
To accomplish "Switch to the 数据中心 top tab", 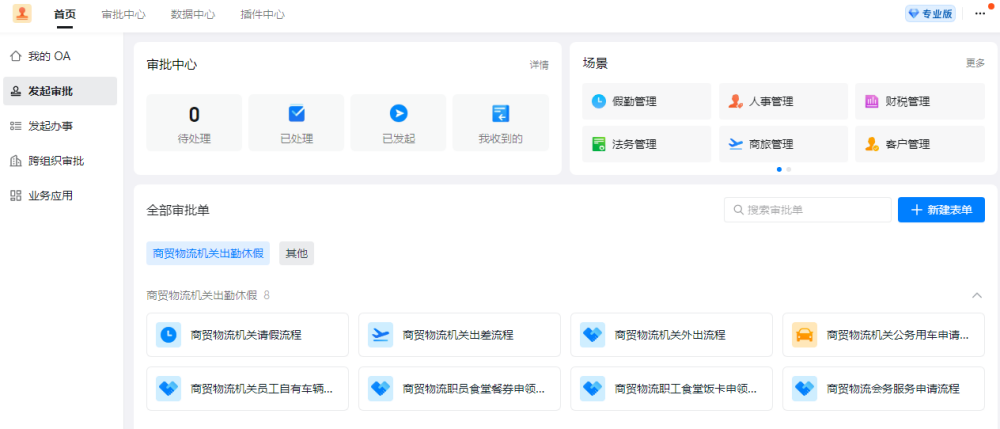I will pyautogui.click(x=193, y=15).
